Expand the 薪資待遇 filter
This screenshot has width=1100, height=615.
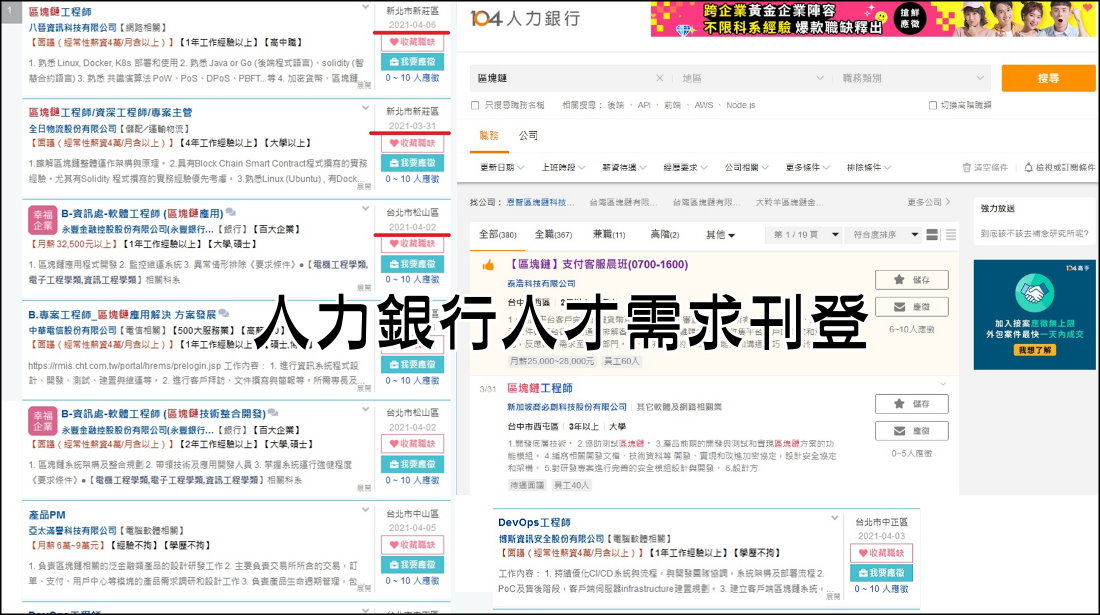(x=624, y=168)
